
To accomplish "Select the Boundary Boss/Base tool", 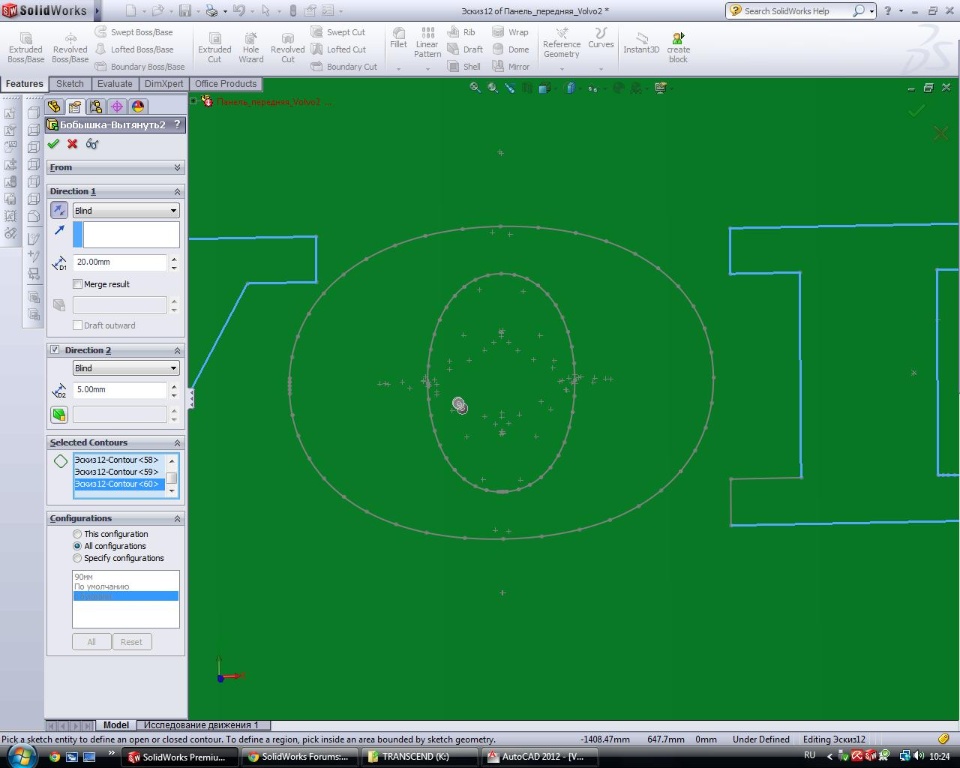I will pyautogui.click(x=140, y=66).
